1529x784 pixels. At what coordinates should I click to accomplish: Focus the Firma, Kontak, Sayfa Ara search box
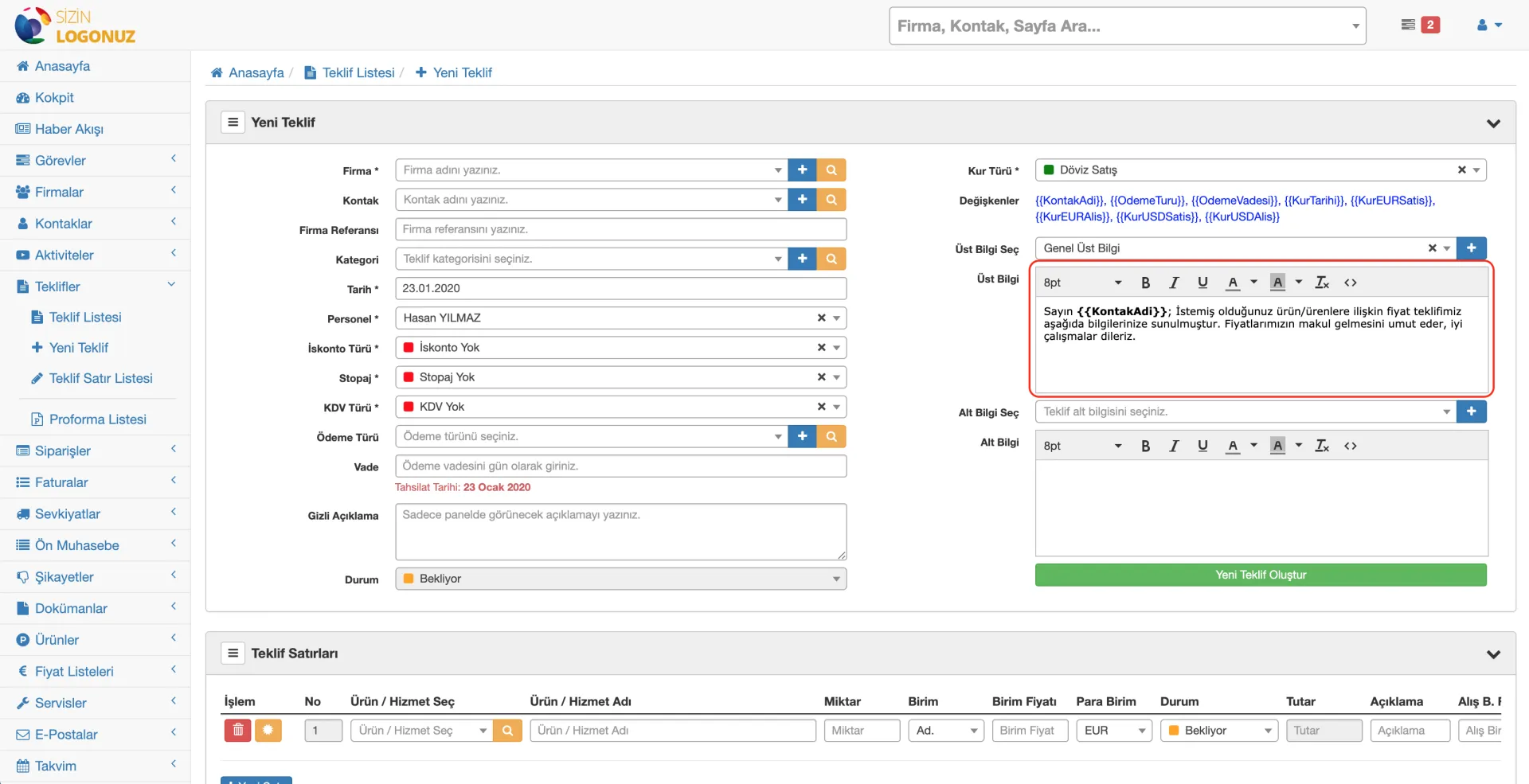coord(1127,25)
